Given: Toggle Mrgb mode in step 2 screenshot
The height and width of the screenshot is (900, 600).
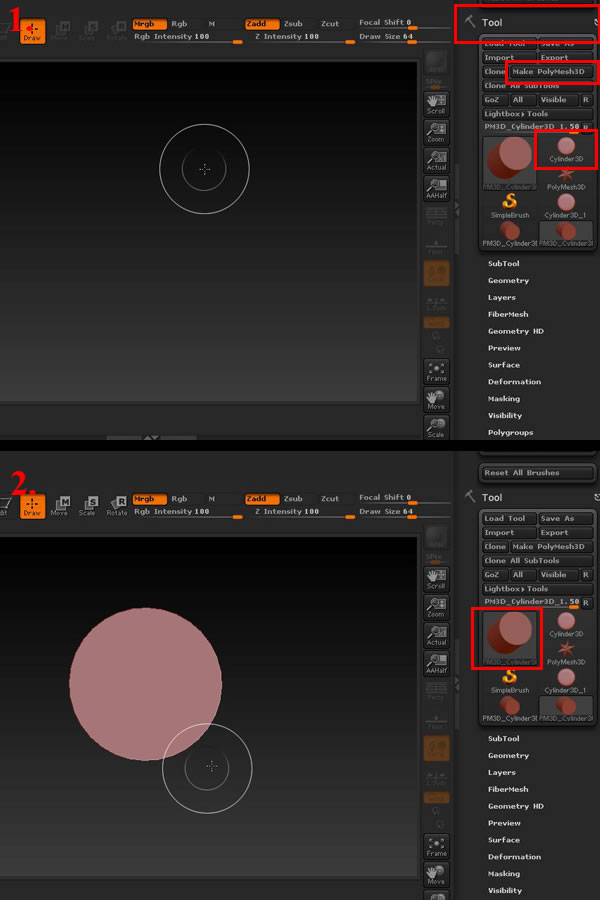Looking at the screenshot, I should coord(149,499).
